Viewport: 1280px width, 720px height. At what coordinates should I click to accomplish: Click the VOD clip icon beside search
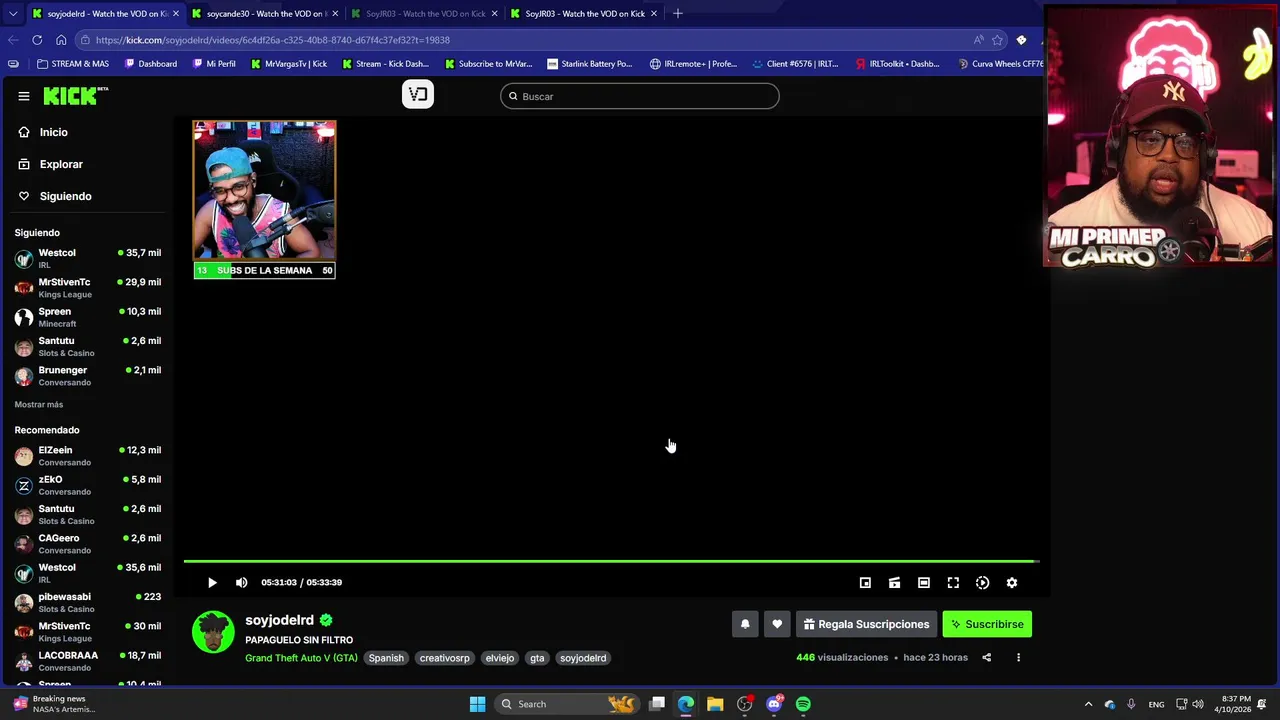(x=418, y=94)
